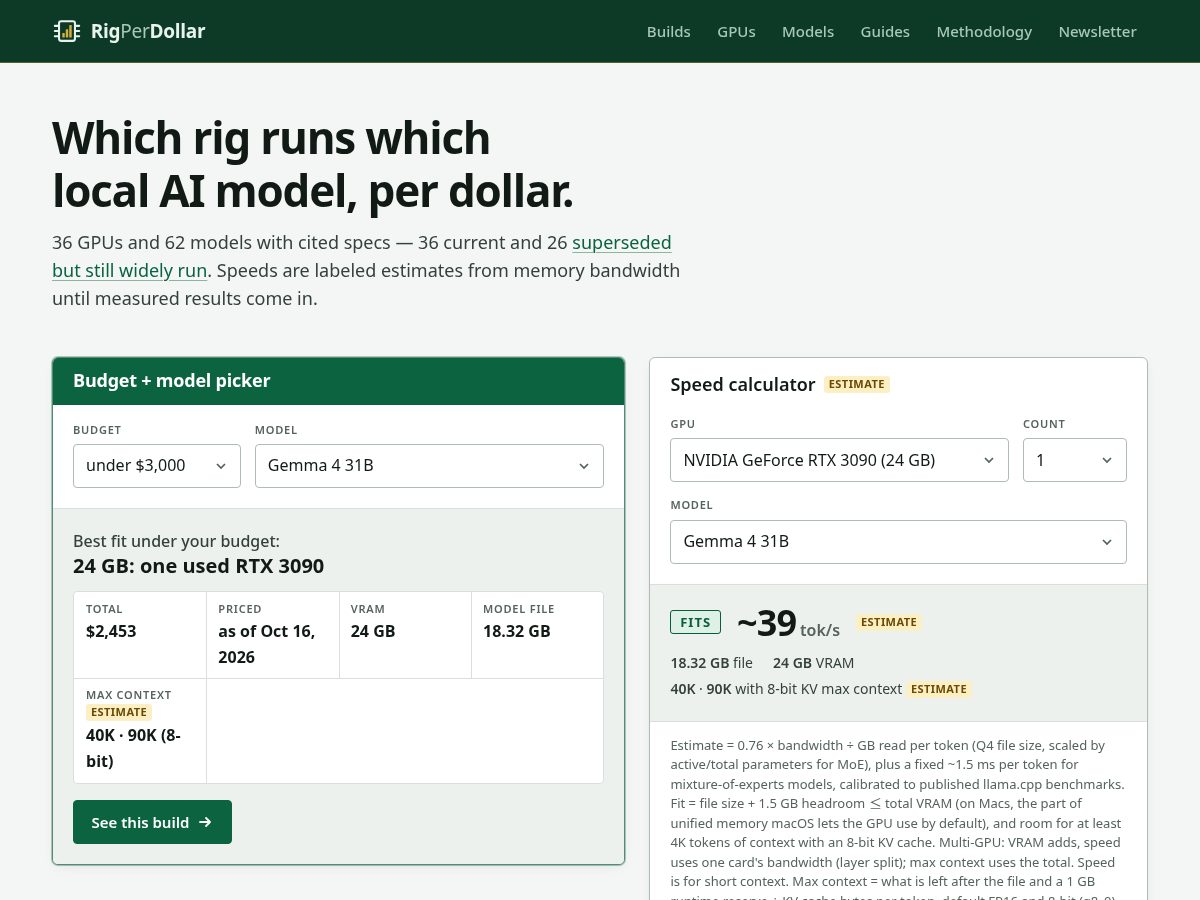The image size is (1200, 900).
Task: Click the Speed calculator heading
Action: 743,385
